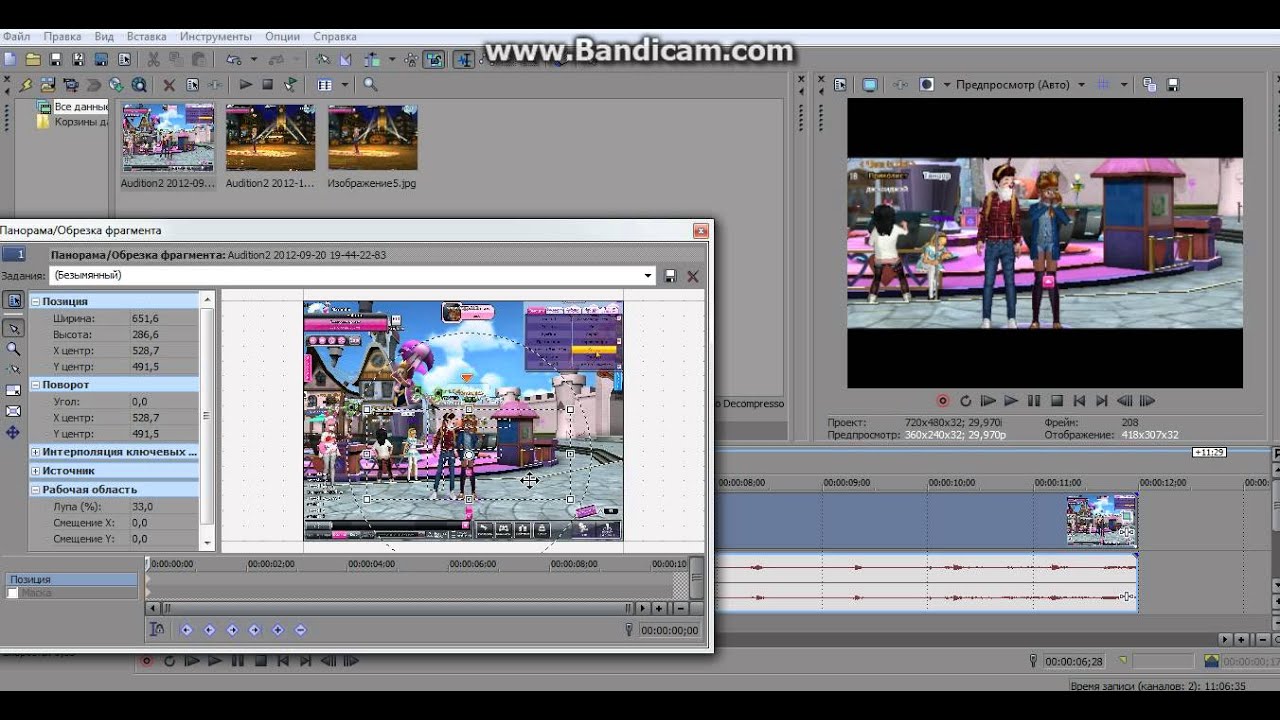1280x720 pixels.
Task: Click the Cut scissors icon
Action: [x=153, y=59]
